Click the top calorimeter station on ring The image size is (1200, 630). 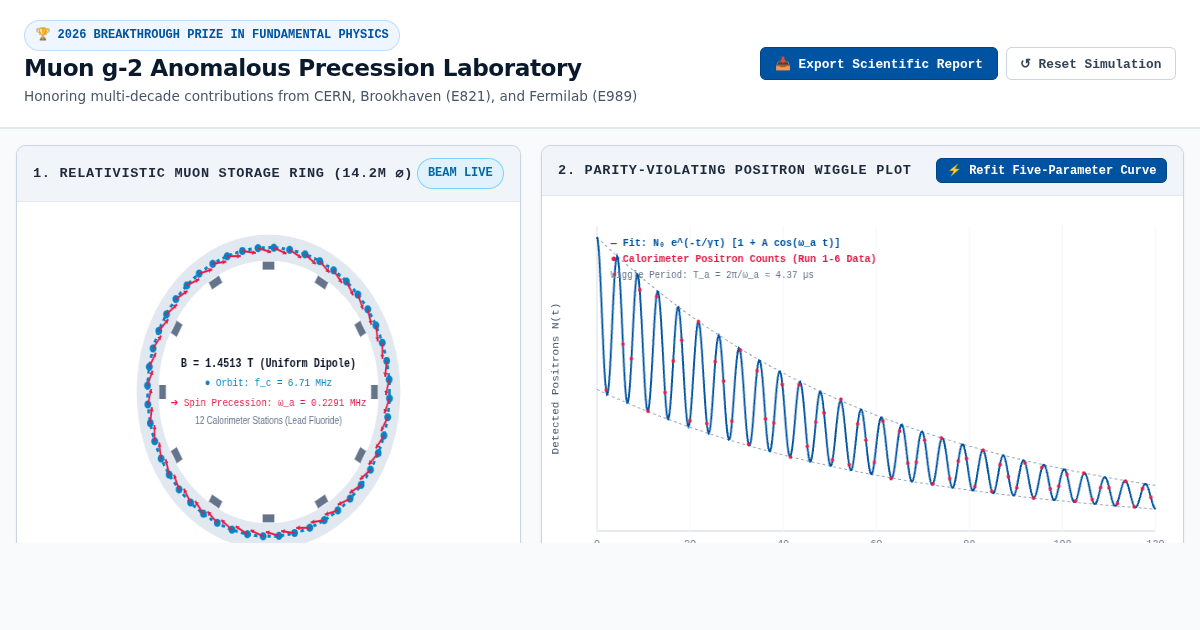(x=268, y=266)
